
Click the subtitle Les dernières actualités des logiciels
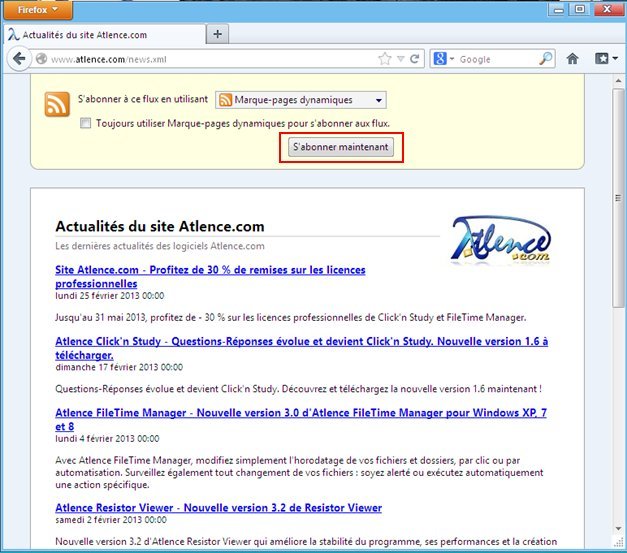[x=160, y=246]
